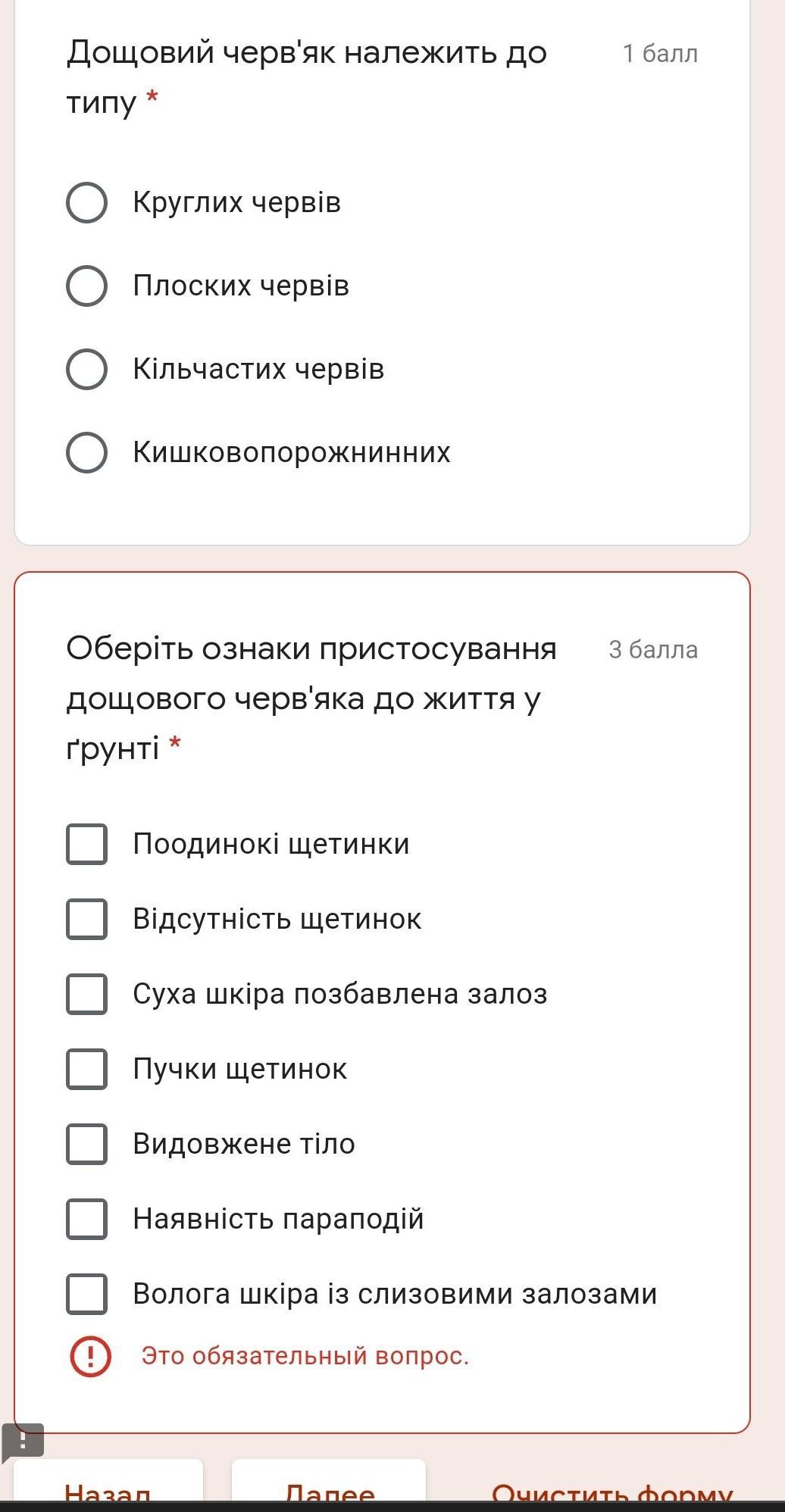Check Поодинокі щетинки box
785x1512 pixels.
tap(86, 844)
